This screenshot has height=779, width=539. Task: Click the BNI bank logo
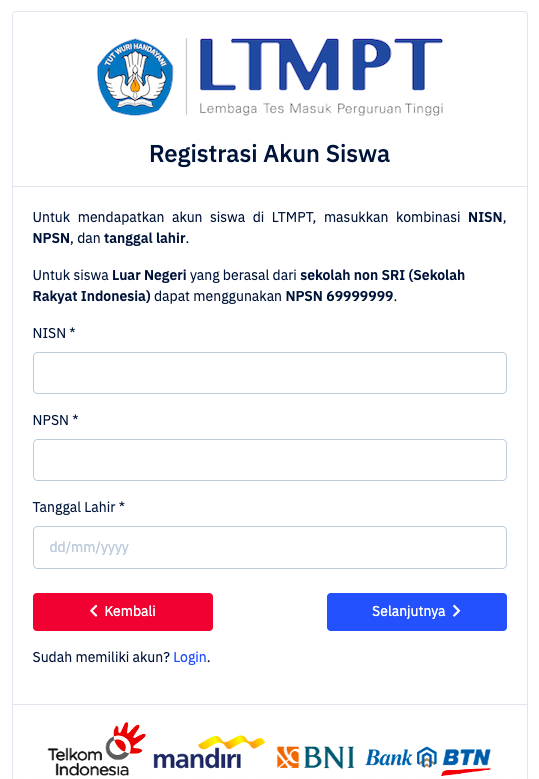click(315, 758)
